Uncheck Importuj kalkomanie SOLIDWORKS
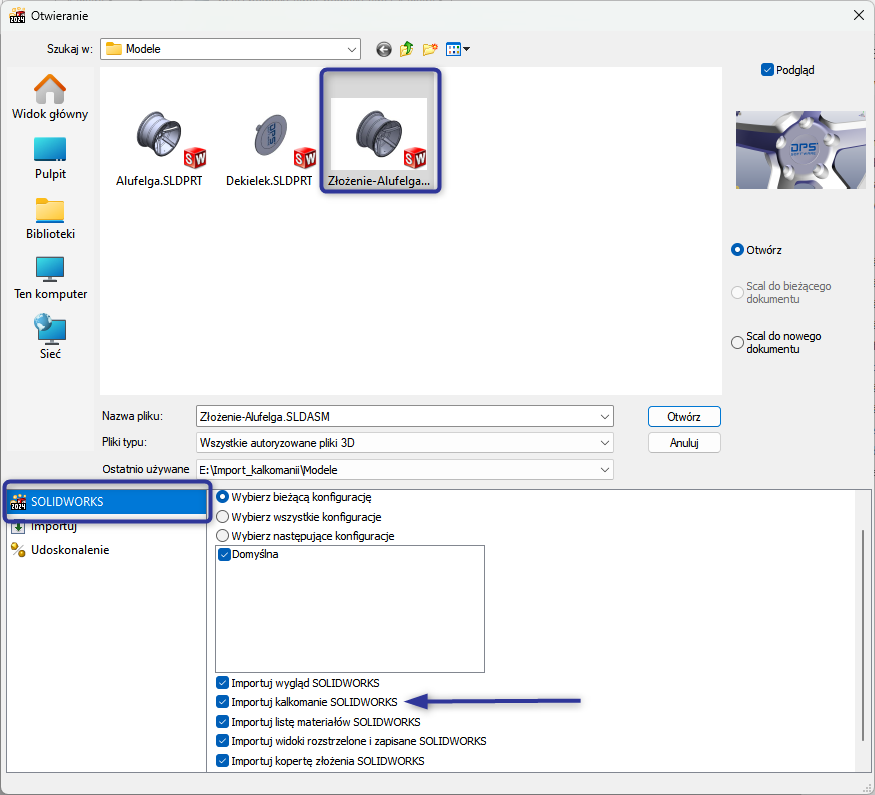The width and height of the screenshot is (875, 795). coord(223,702)
